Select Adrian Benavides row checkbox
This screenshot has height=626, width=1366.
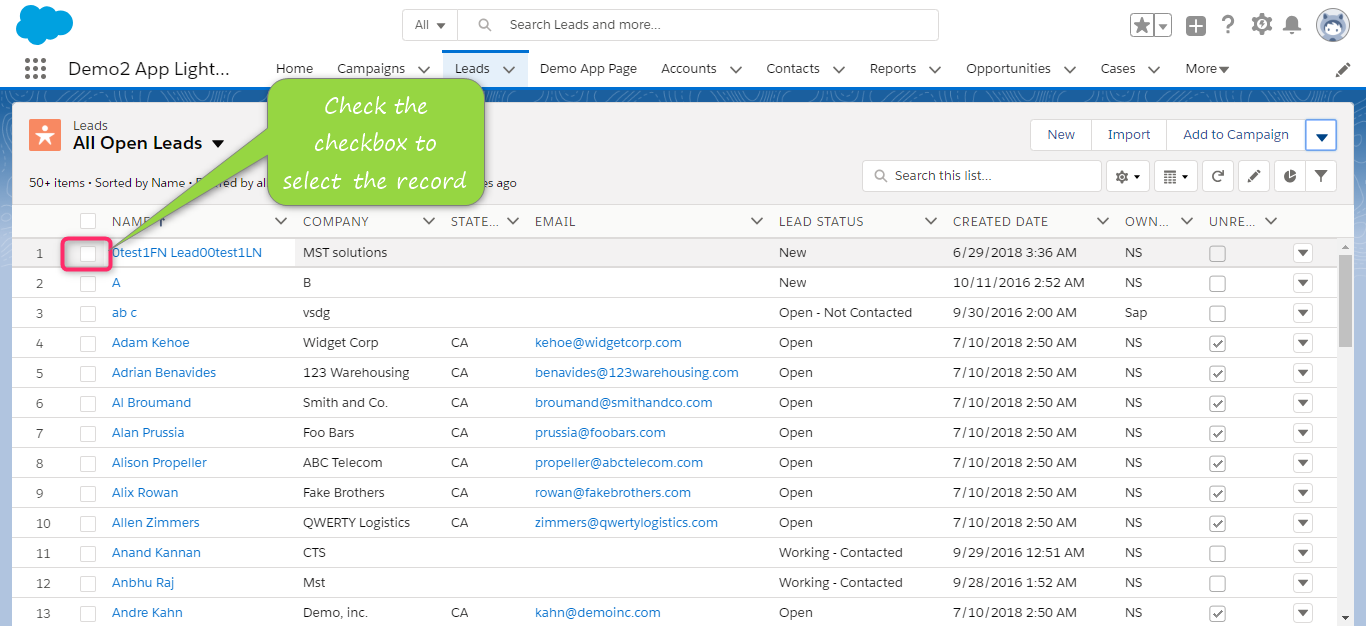click(x=88, y=373)
